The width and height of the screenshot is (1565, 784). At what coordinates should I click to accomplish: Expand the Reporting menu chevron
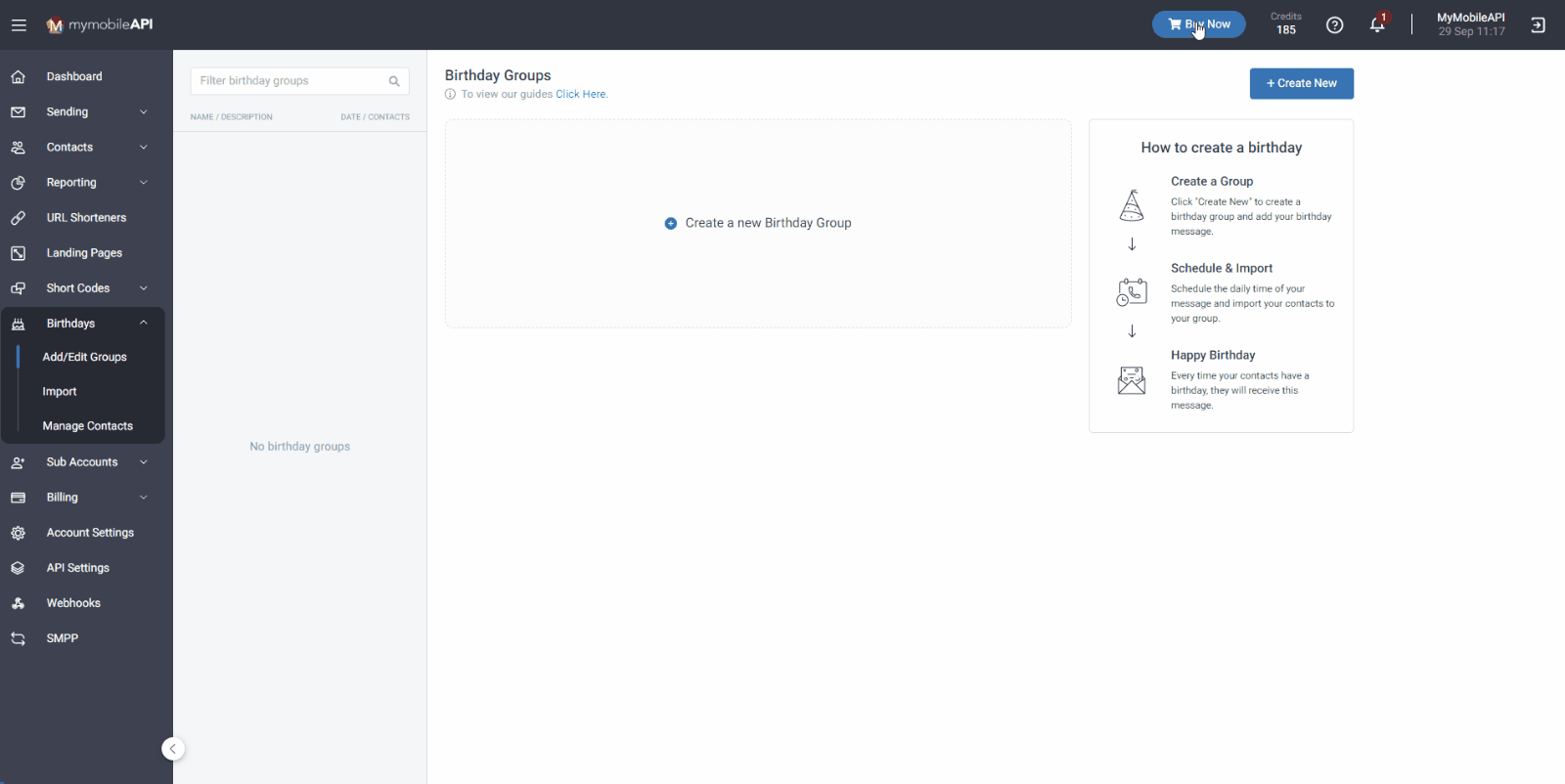pos(144,182)
